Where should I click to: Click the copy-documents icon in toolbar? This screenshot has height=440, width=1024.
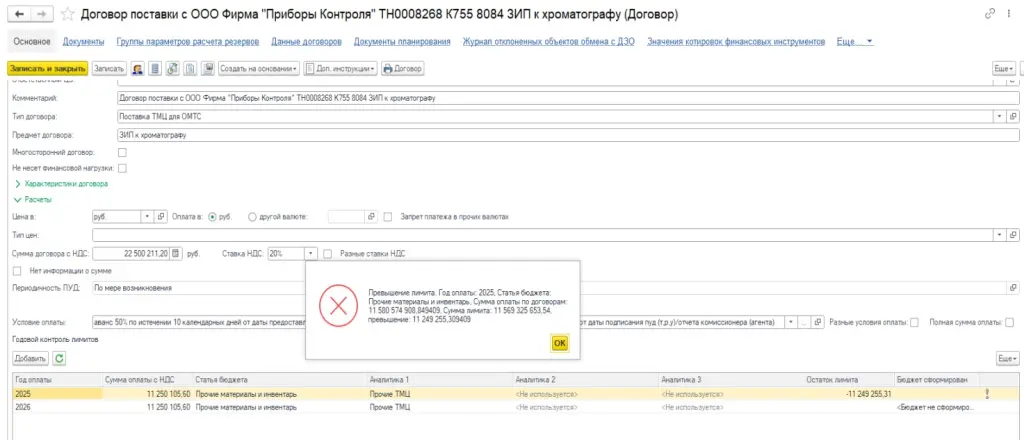tap(190, 69)
